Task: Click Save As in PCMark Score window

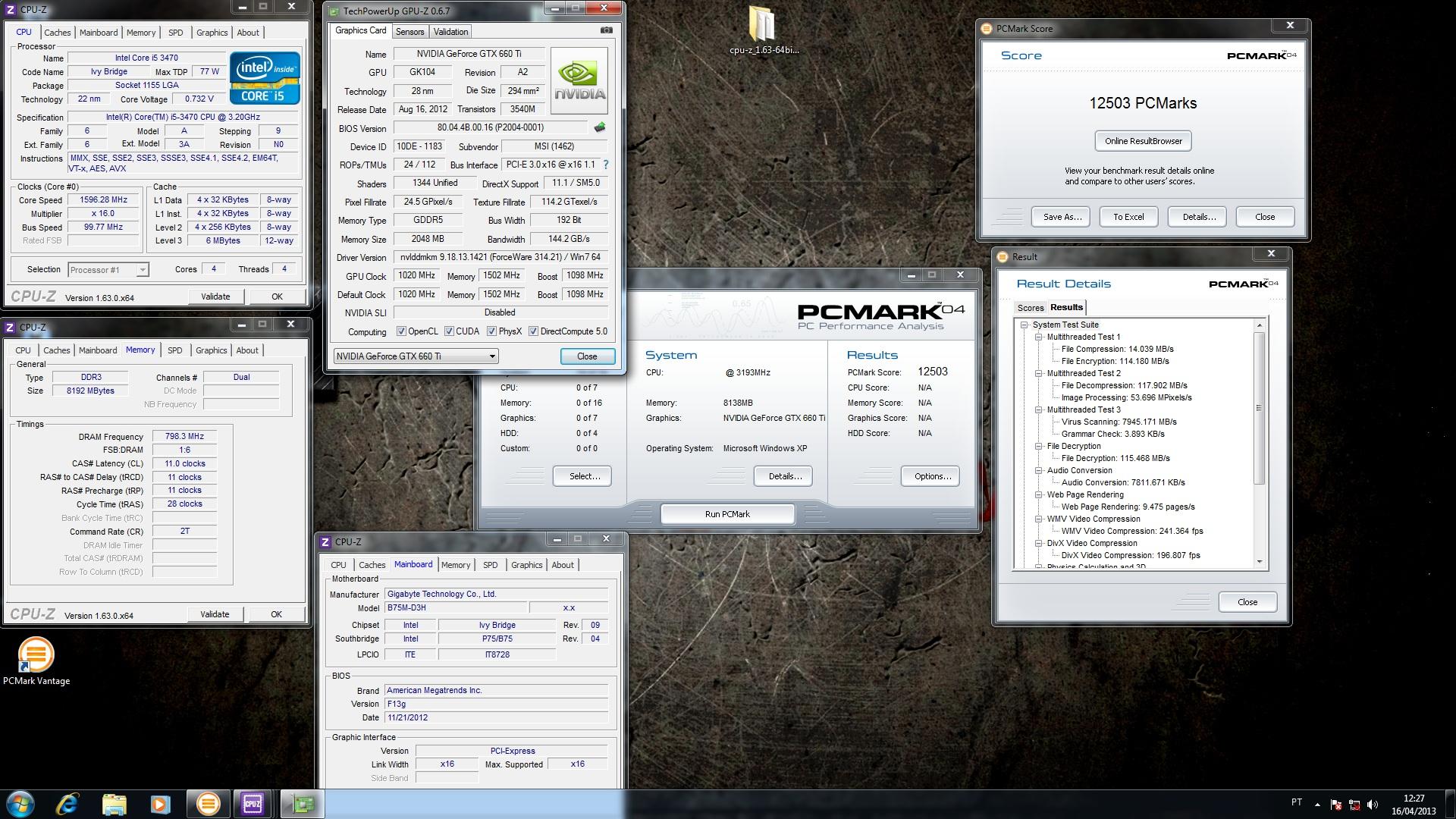Action: click(1061, 217)
